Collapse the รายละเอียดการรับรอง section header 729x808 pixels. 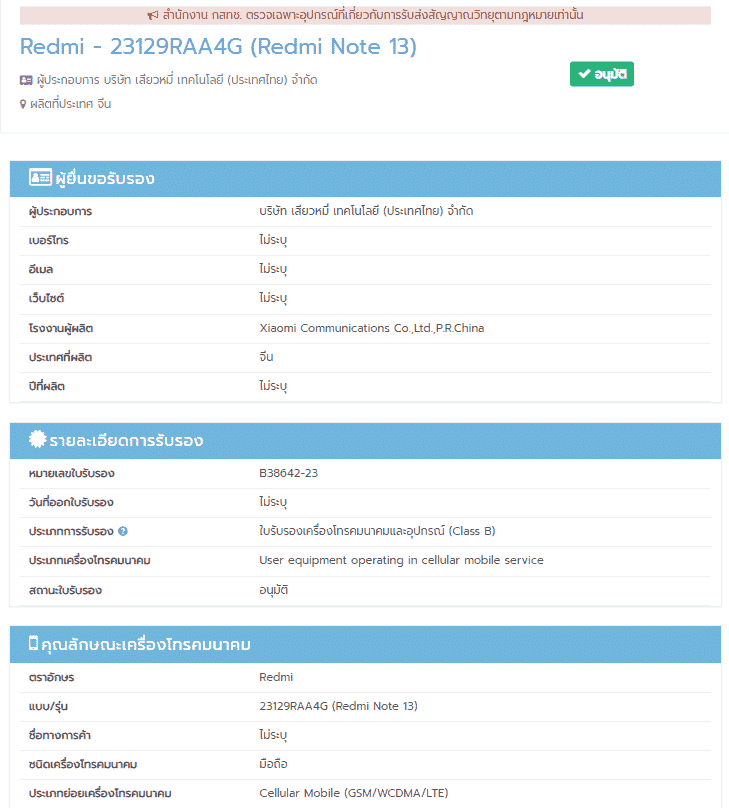click(365, 441)
